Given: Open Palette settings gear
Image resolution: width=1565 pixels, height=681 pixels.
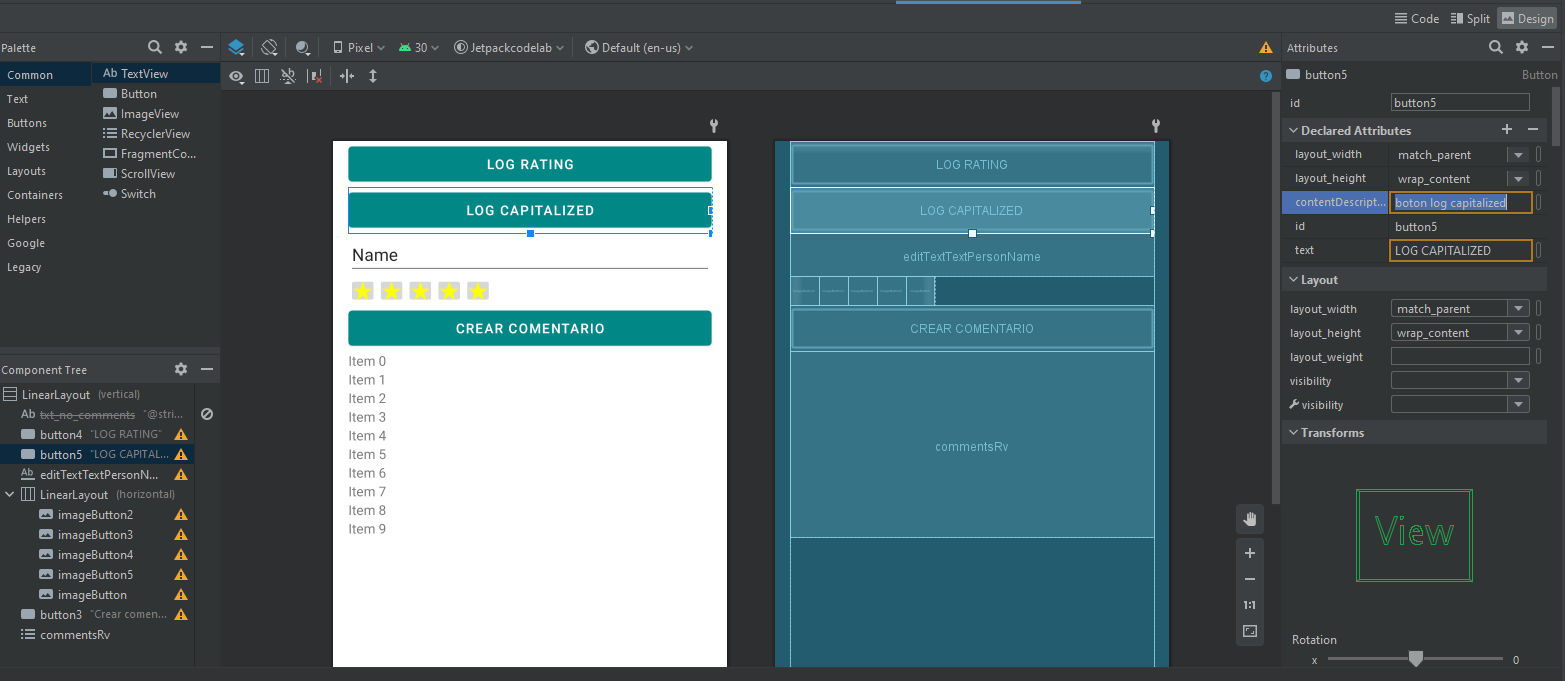Looking at the screenshot, I should 181,47.
